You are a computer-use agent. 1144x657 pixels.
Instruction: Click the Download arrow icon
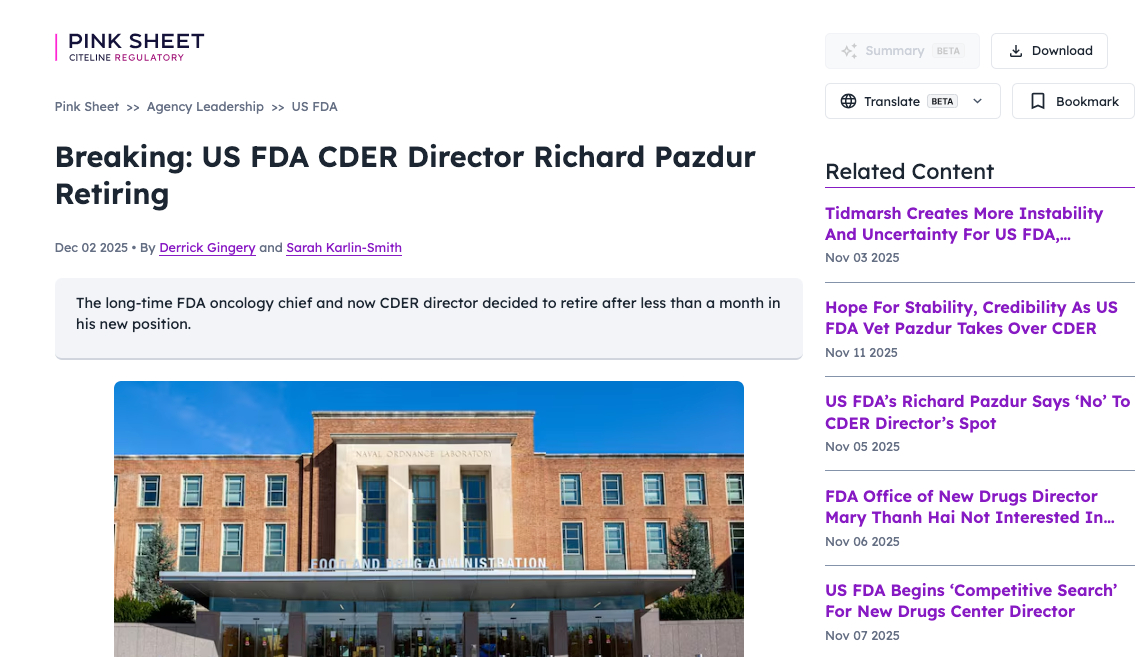(x=1016, y=51)
